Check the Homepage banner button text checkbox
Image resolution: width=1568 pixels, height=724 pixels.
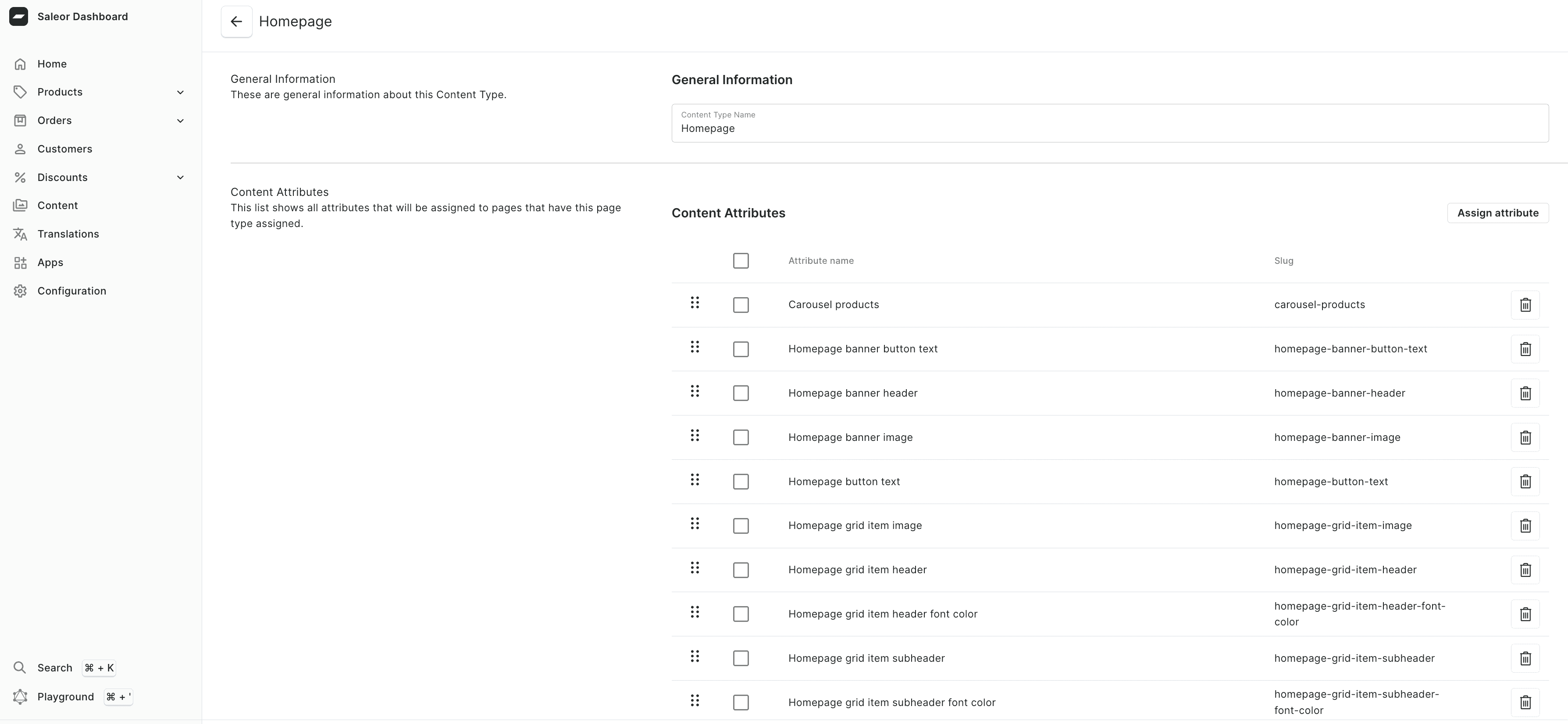[741, 349]
